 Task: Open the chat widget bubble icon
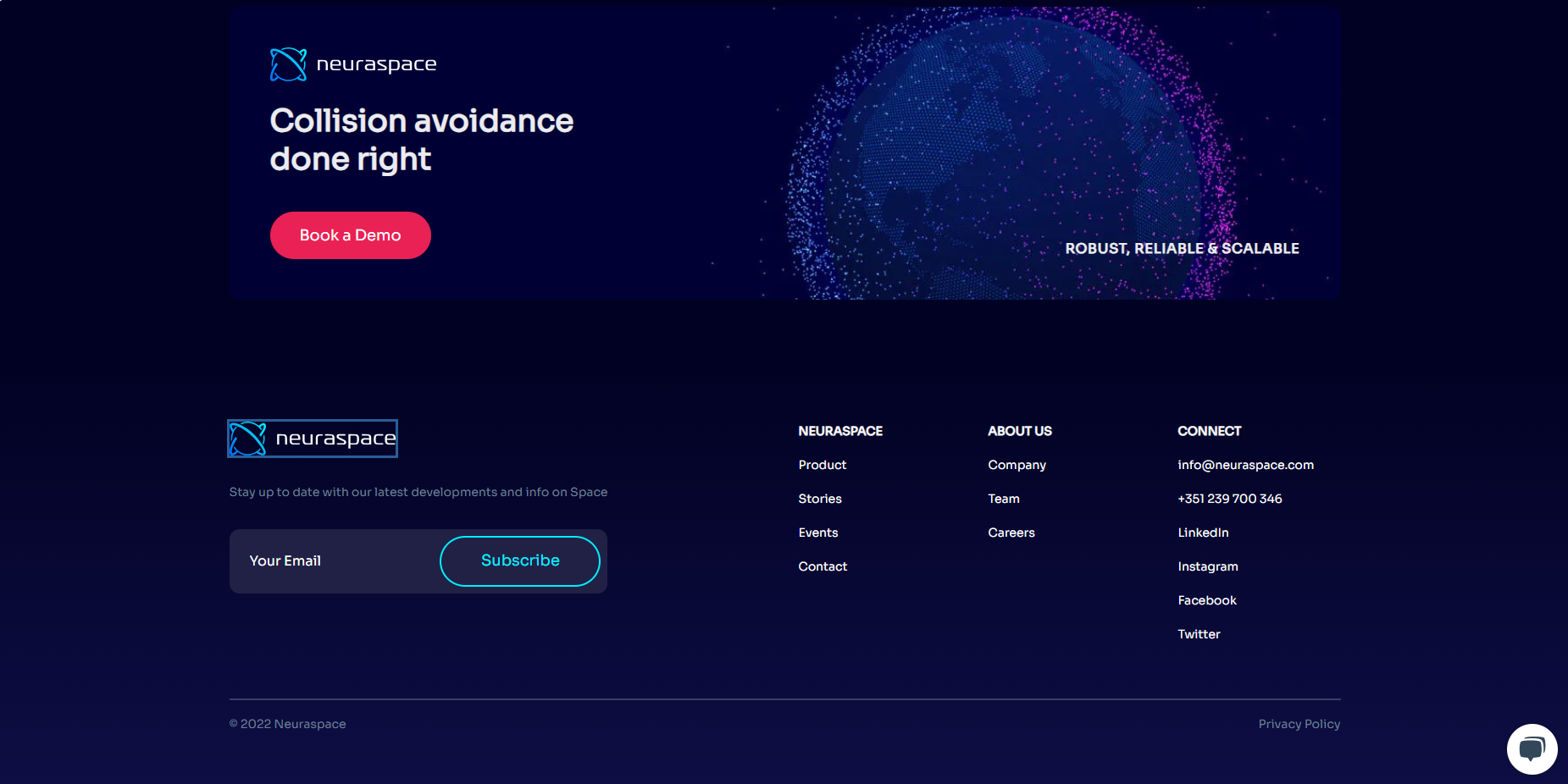1532,749
